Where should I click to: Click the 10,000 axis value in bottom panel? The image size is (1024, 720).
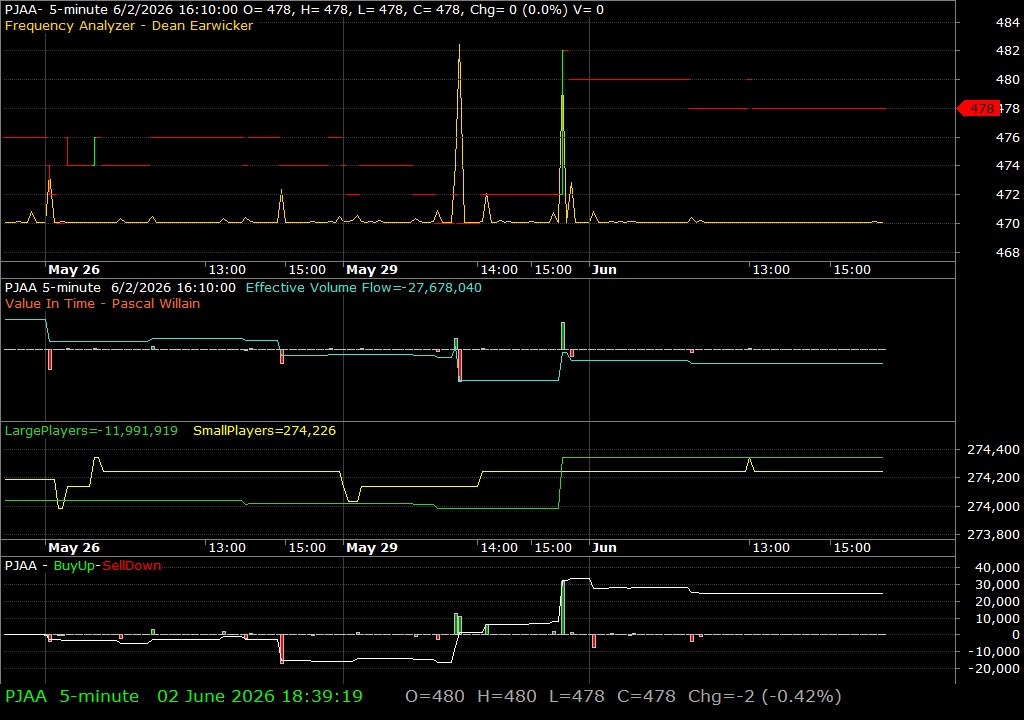(997, 618)
